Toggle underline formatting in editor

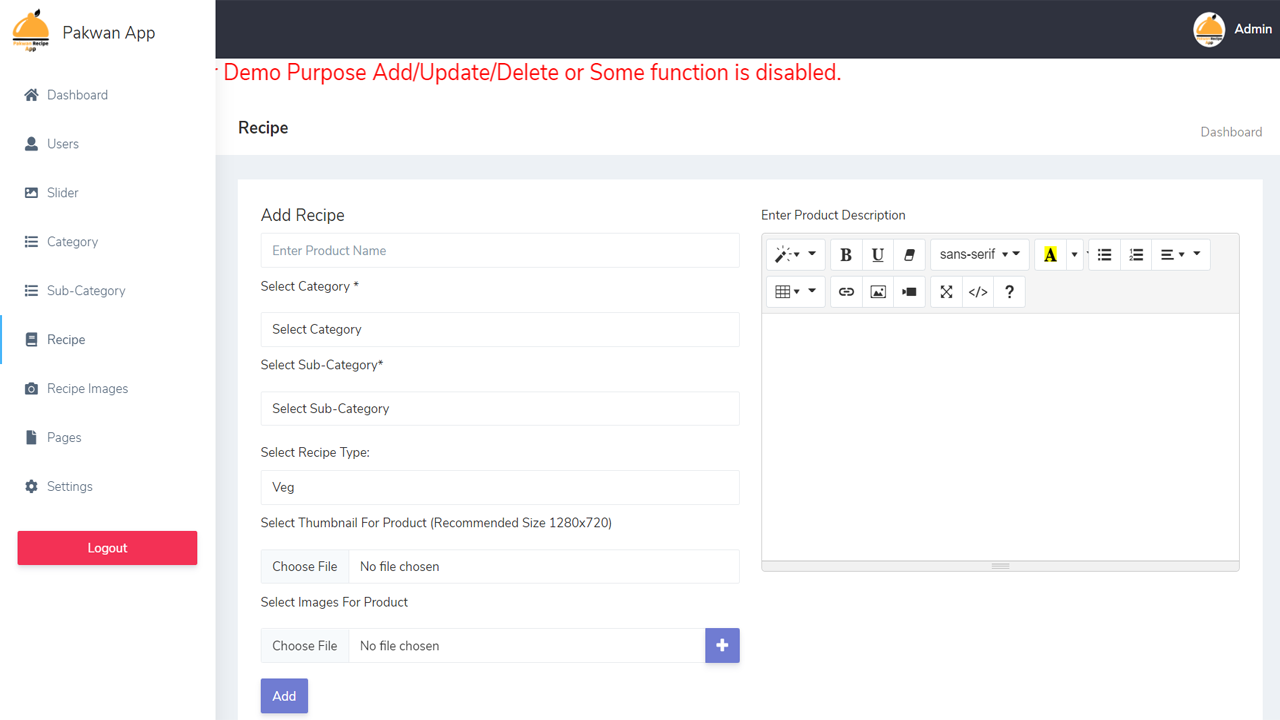click(x=877, y=255)
